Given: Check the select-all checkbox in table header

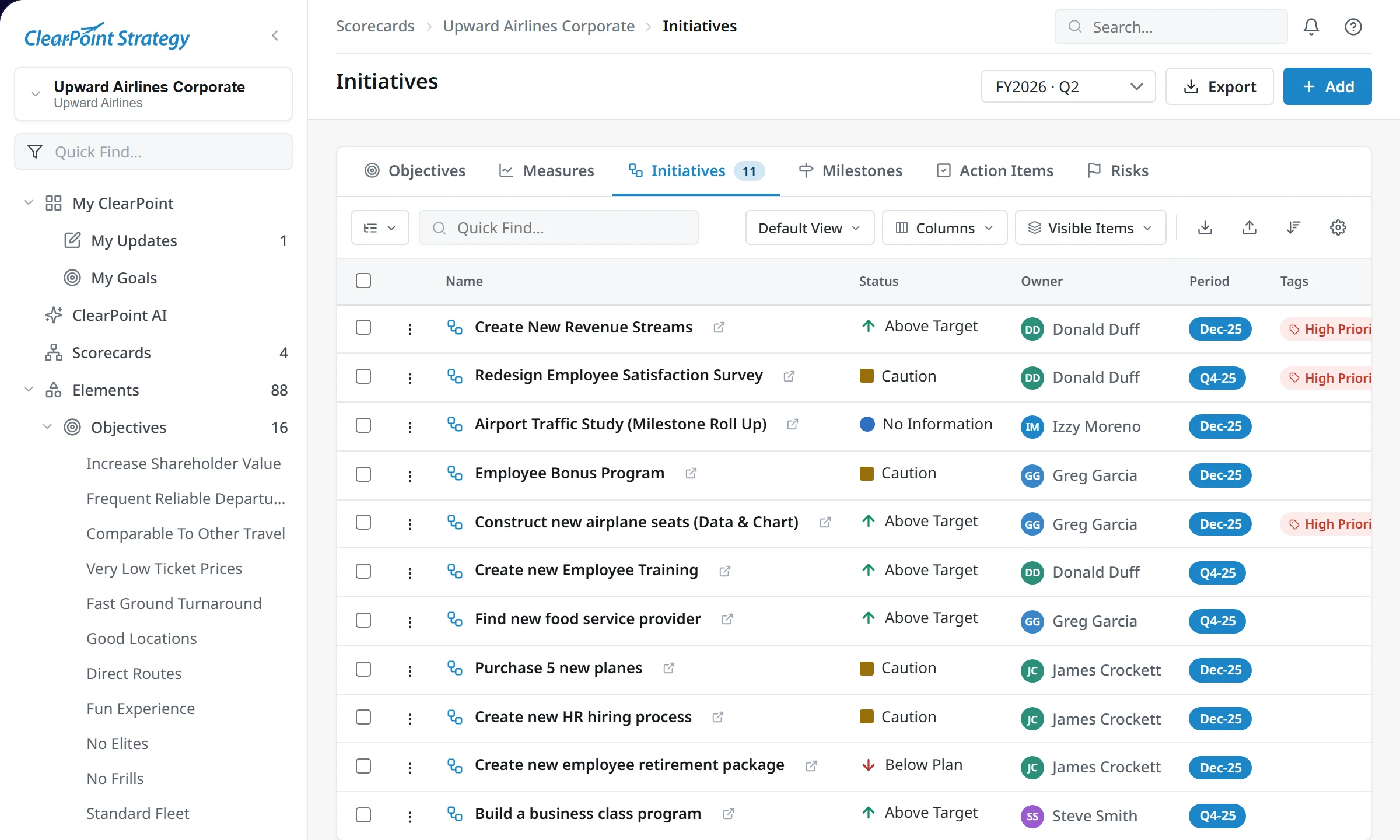Looking at the screenshot, I should (363, 281).
